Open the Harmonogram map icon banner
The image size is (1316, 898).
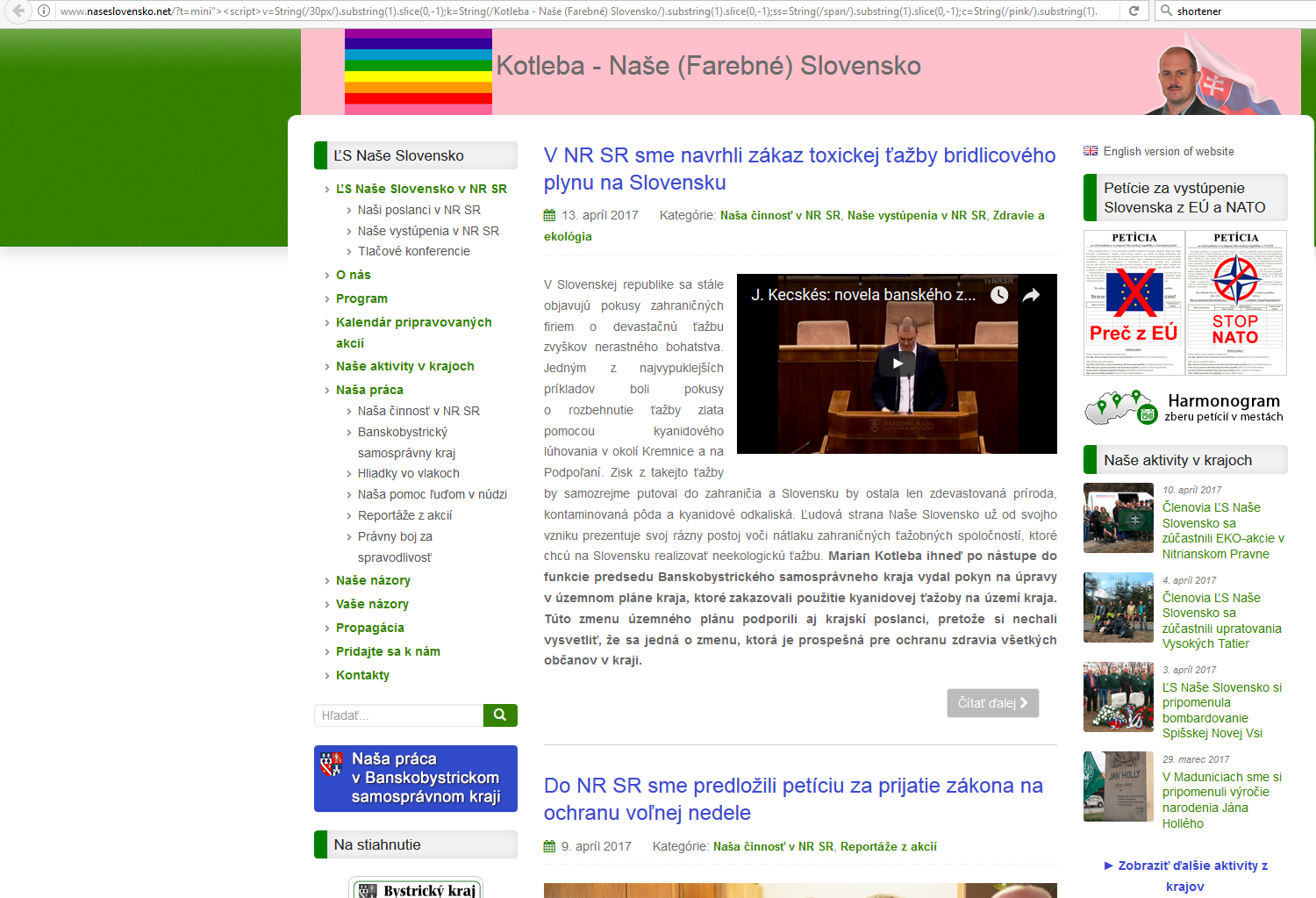pos(1185,408)
